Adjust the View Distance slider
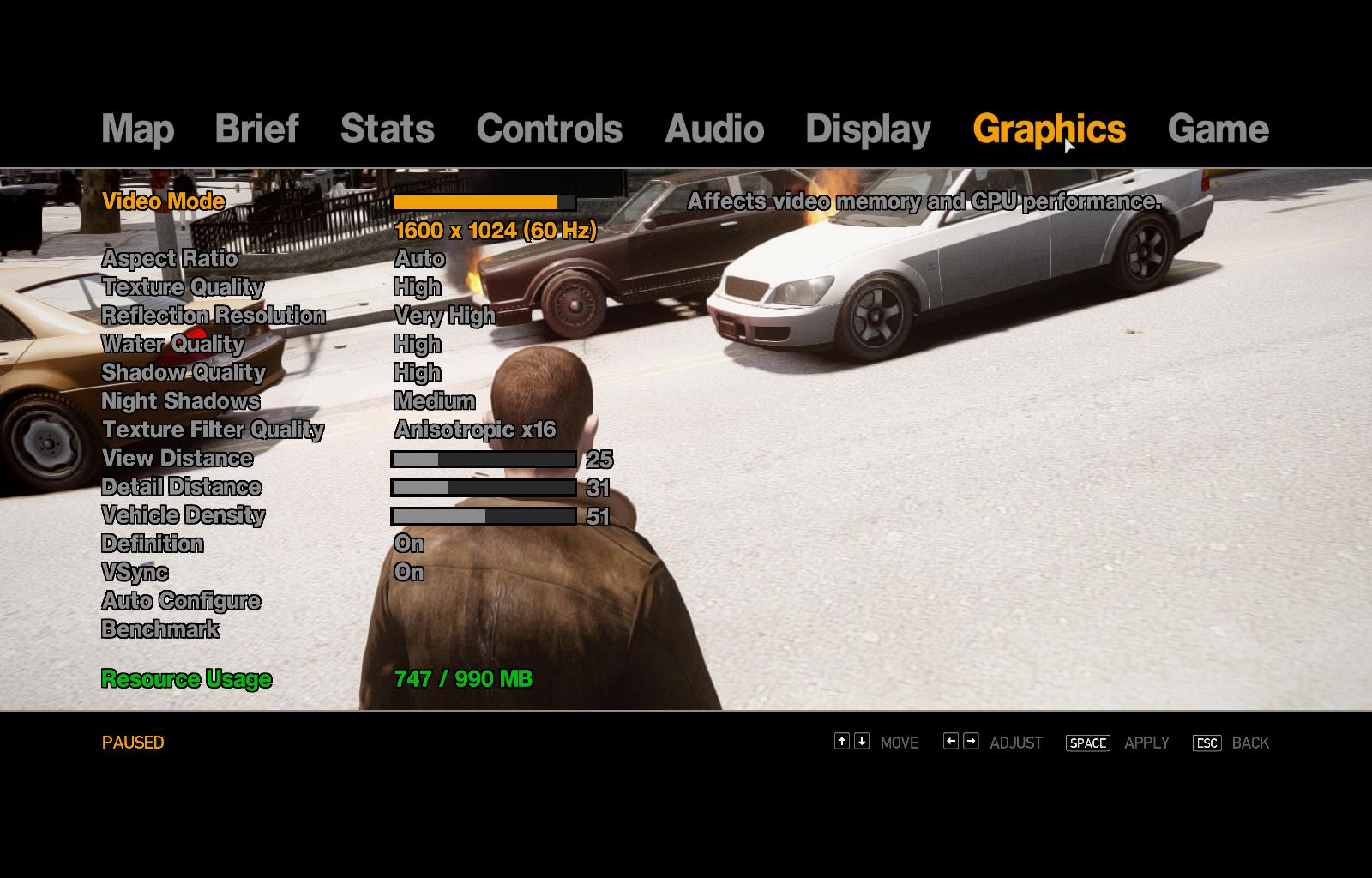 point(484,460)
